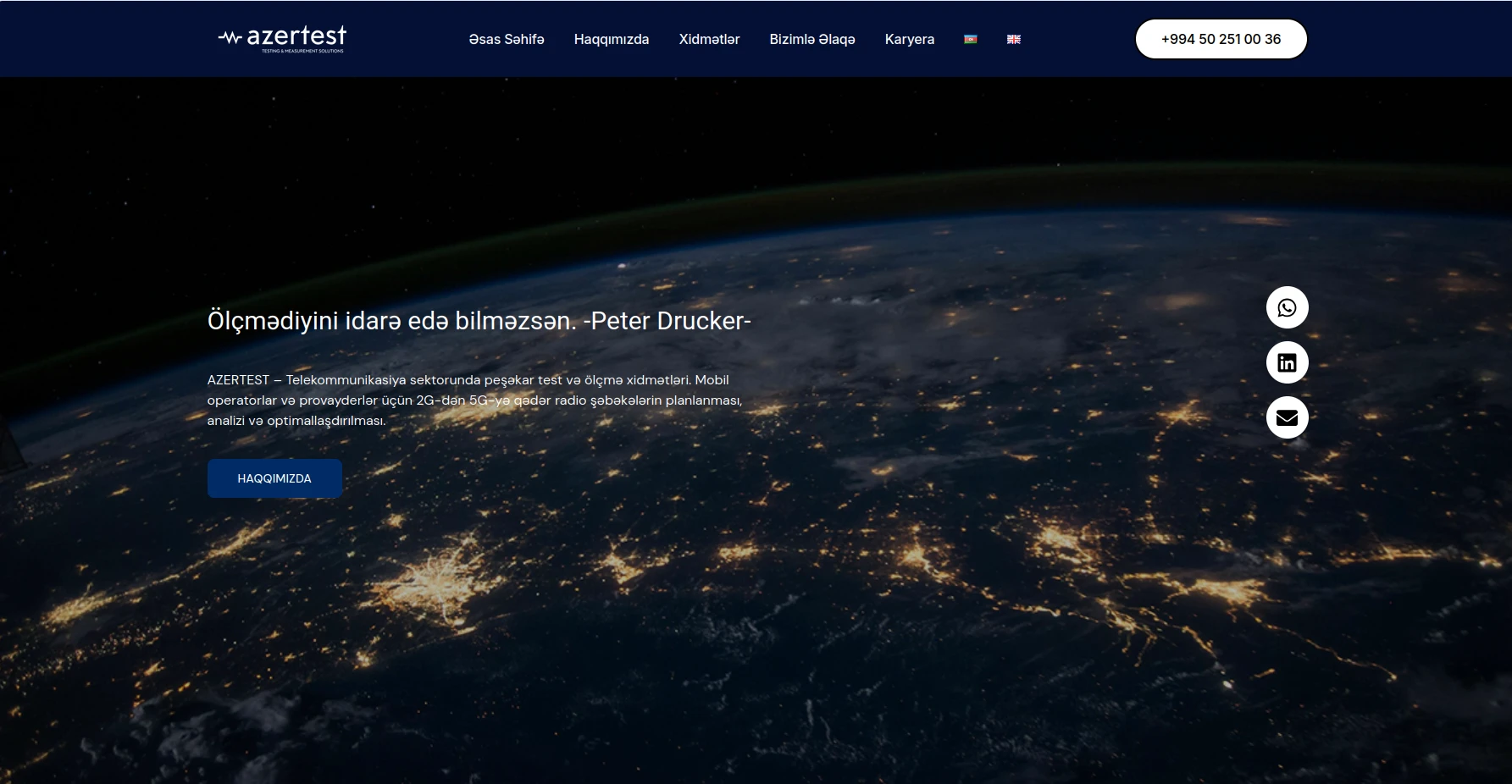The height and width of the screenshot is (784, 1512).
Task: Click the email envelope icon
Action: [1287, 417]
